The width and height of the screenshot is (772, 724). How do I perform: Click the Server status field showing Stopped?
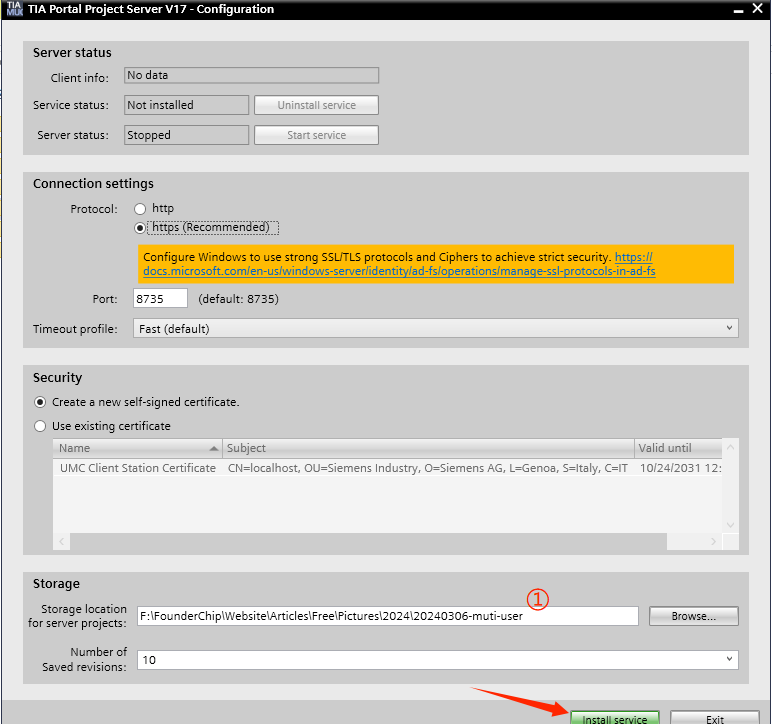tap(186, 135)
